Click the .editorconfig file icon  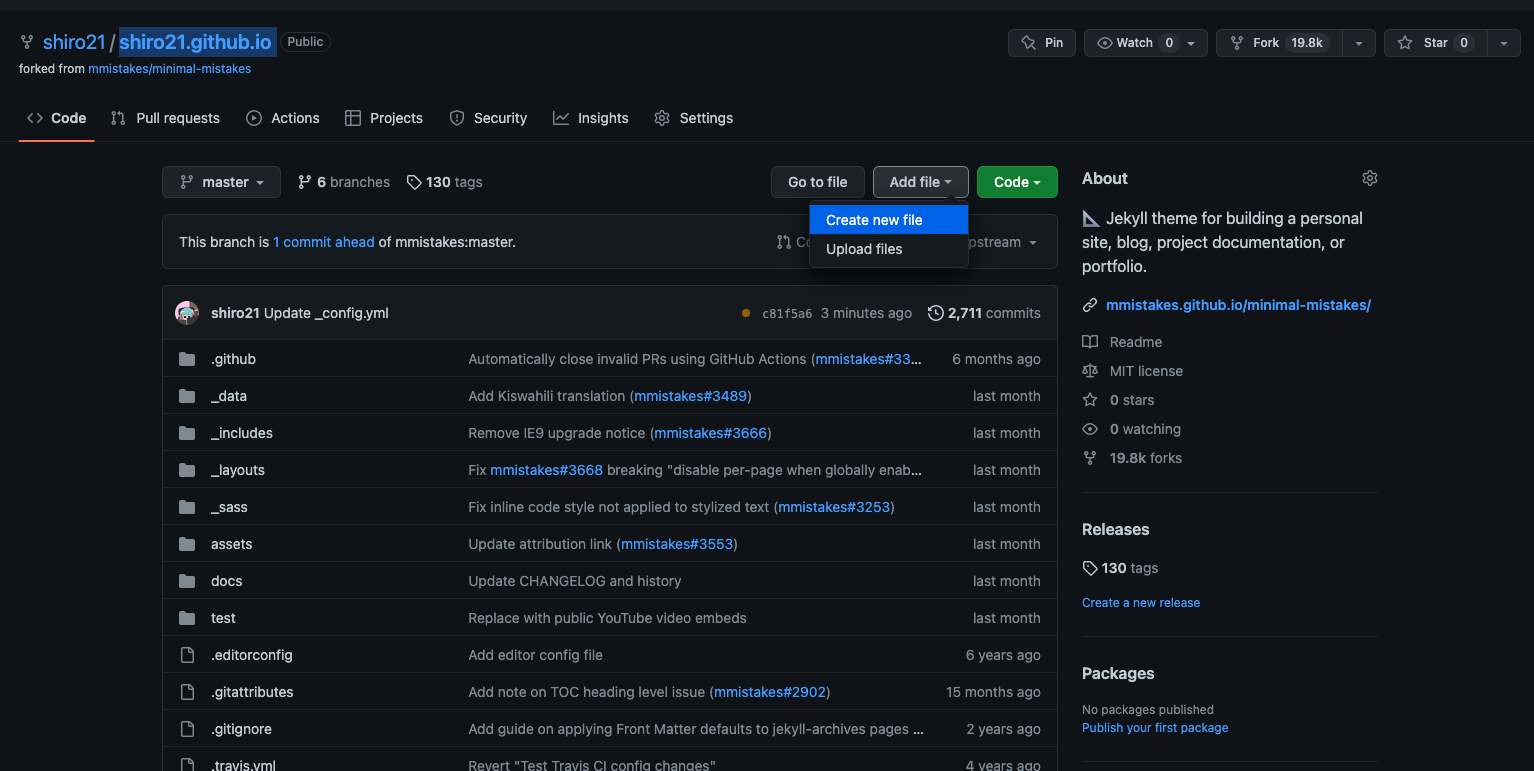tap(187, 655)
